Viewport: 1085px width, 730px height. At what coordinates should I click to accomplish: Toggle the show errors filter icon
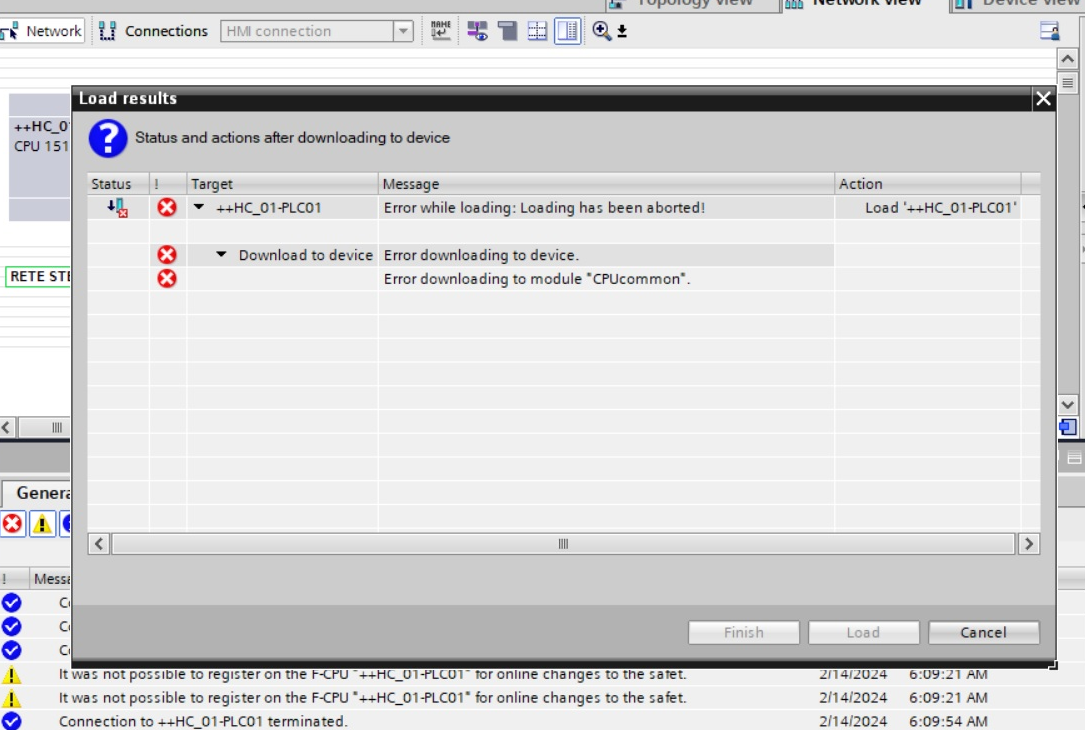tap(12, 524)
